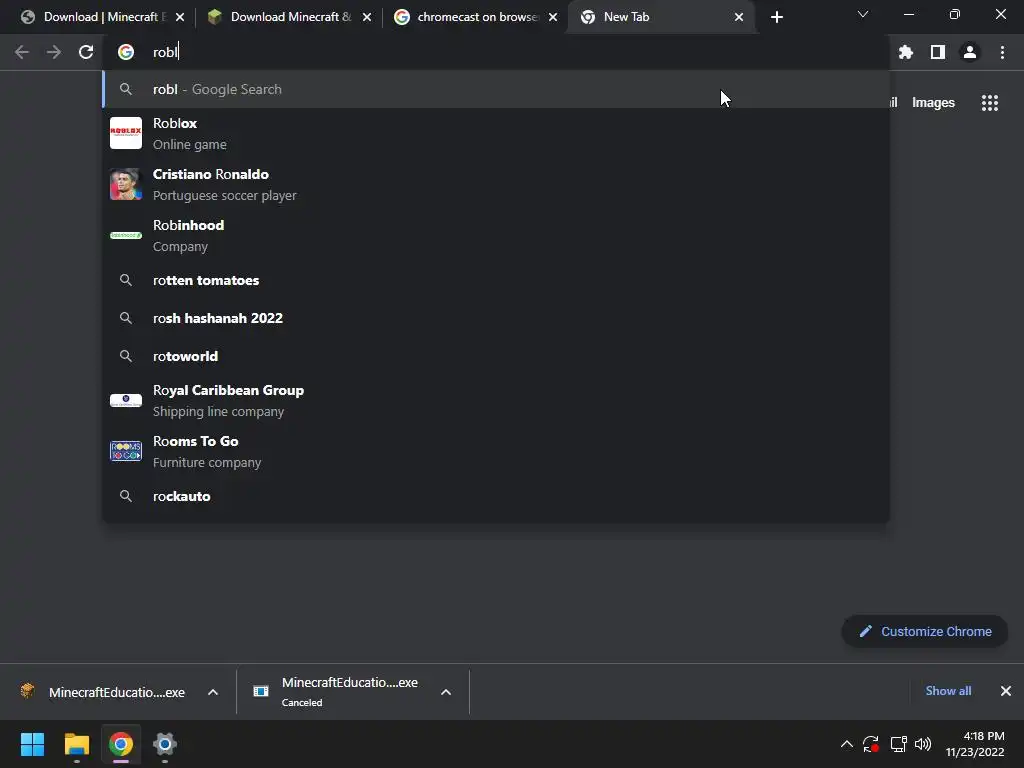1024x768 pixels.
Task: Click the Rooms To Go logo thumbnail
Action: [x=126, y=451]
